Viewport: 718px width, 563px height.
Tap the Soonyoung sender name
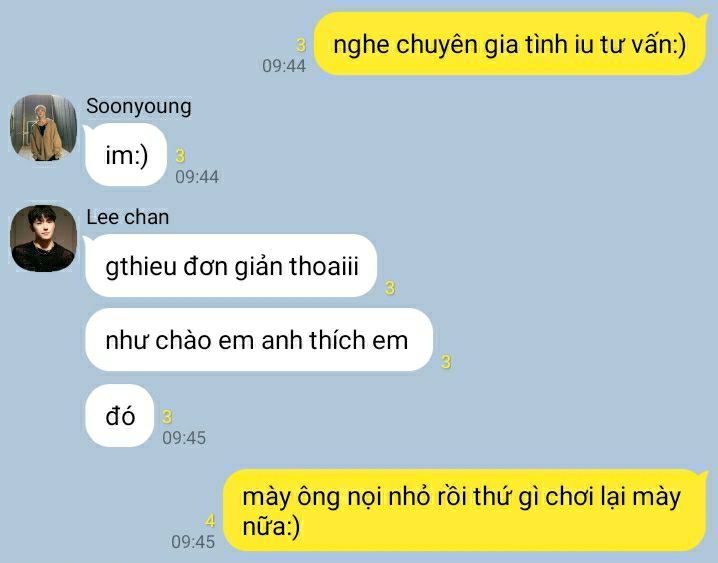[x=139, y=107]
